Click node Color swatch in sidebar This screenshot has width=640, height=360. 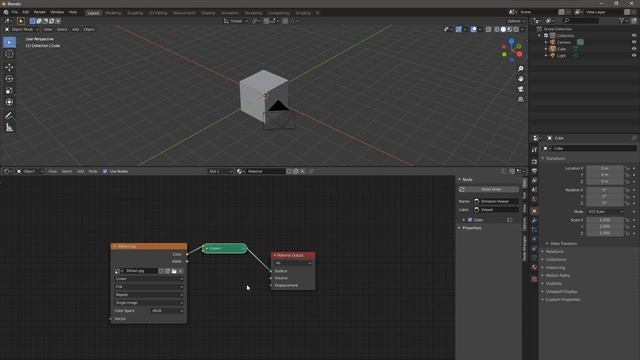click(470, 220)
